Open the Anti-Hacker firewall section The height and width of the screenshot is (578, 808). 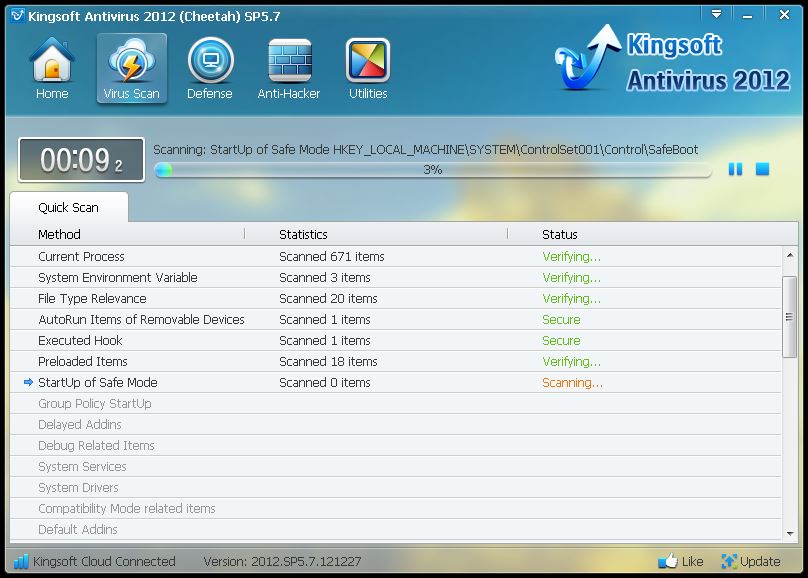(289, 69)
